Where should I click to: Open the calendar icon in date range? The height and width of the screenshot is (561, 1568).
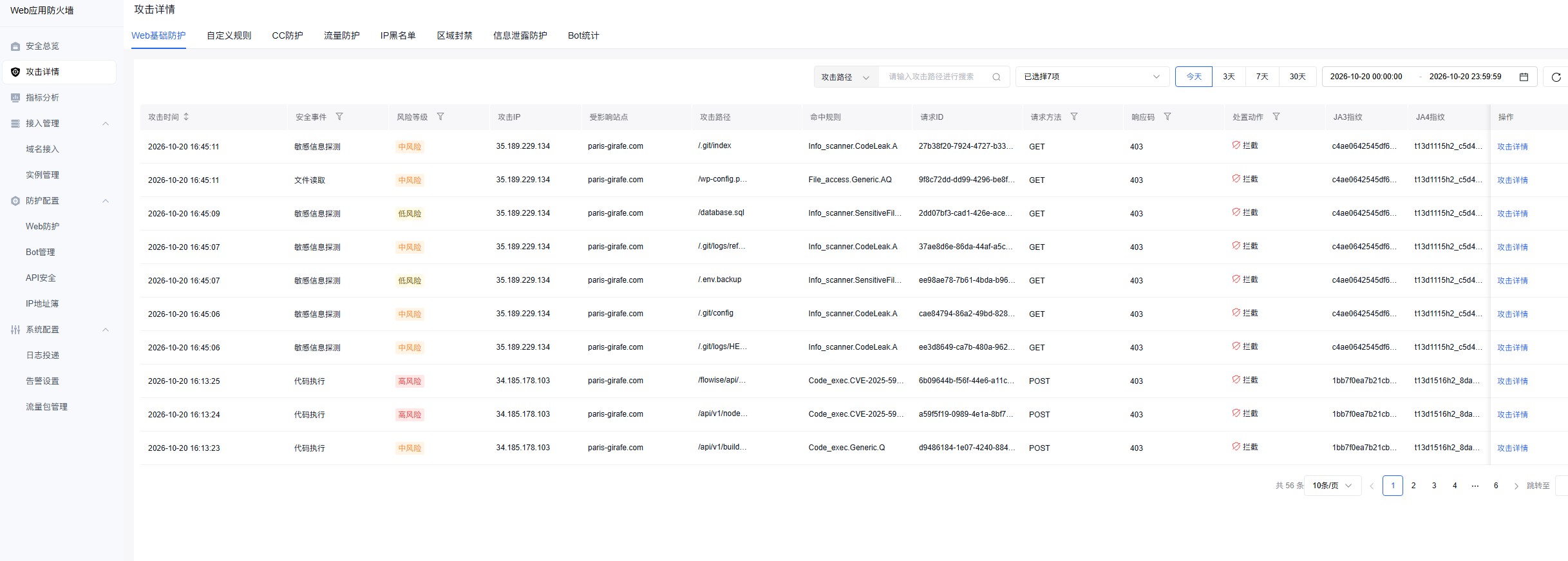(1524, 77)
